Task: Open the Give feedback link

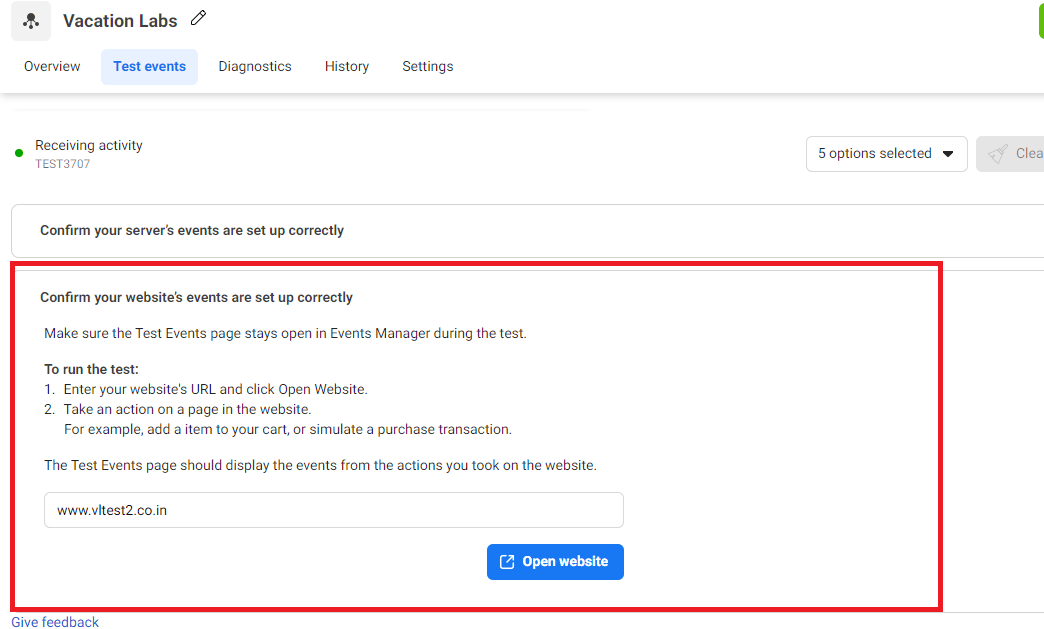Action: pos(55,622)
